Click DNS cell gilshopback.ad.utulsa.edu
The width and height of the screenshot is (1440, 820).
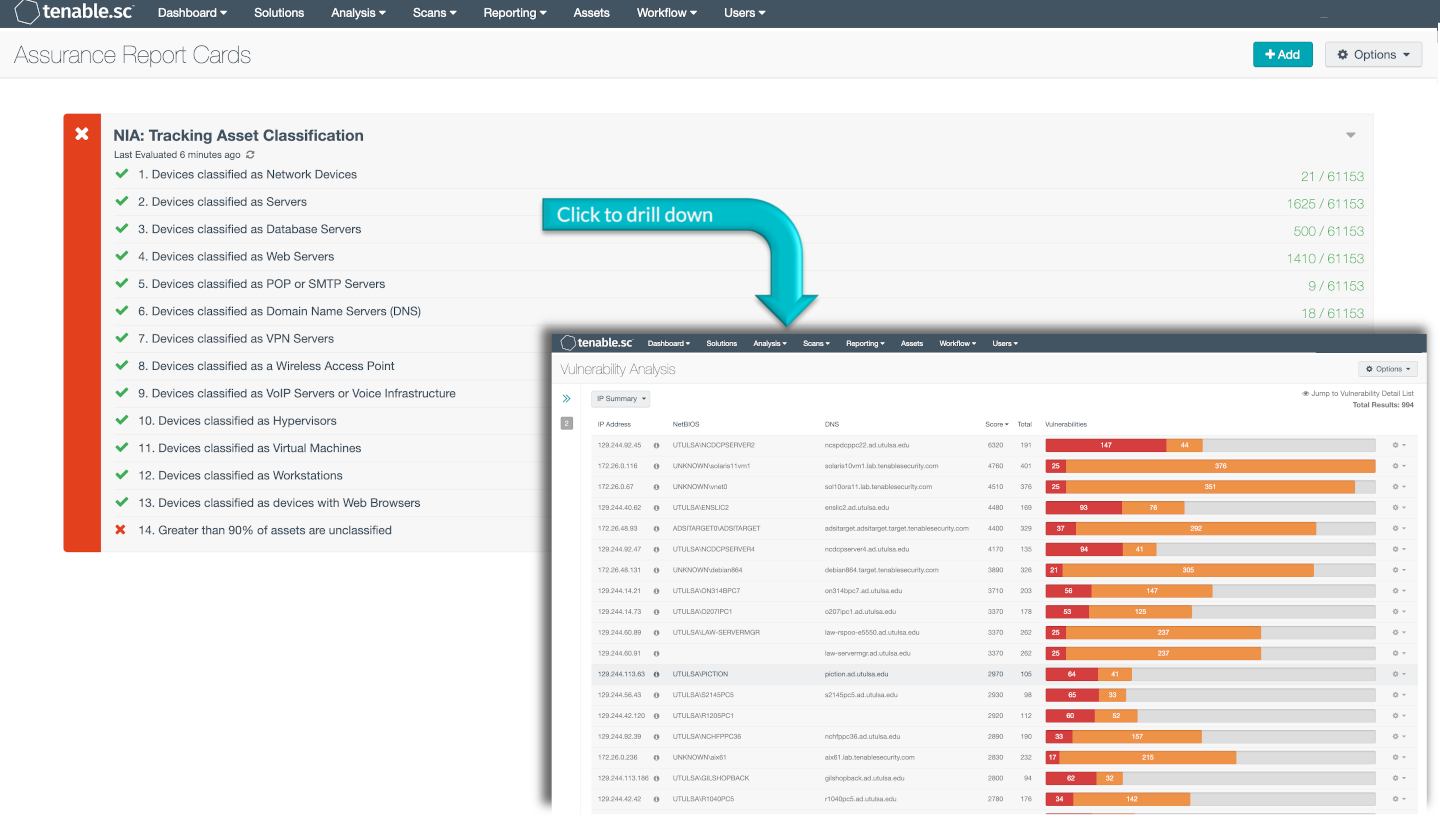864,778
